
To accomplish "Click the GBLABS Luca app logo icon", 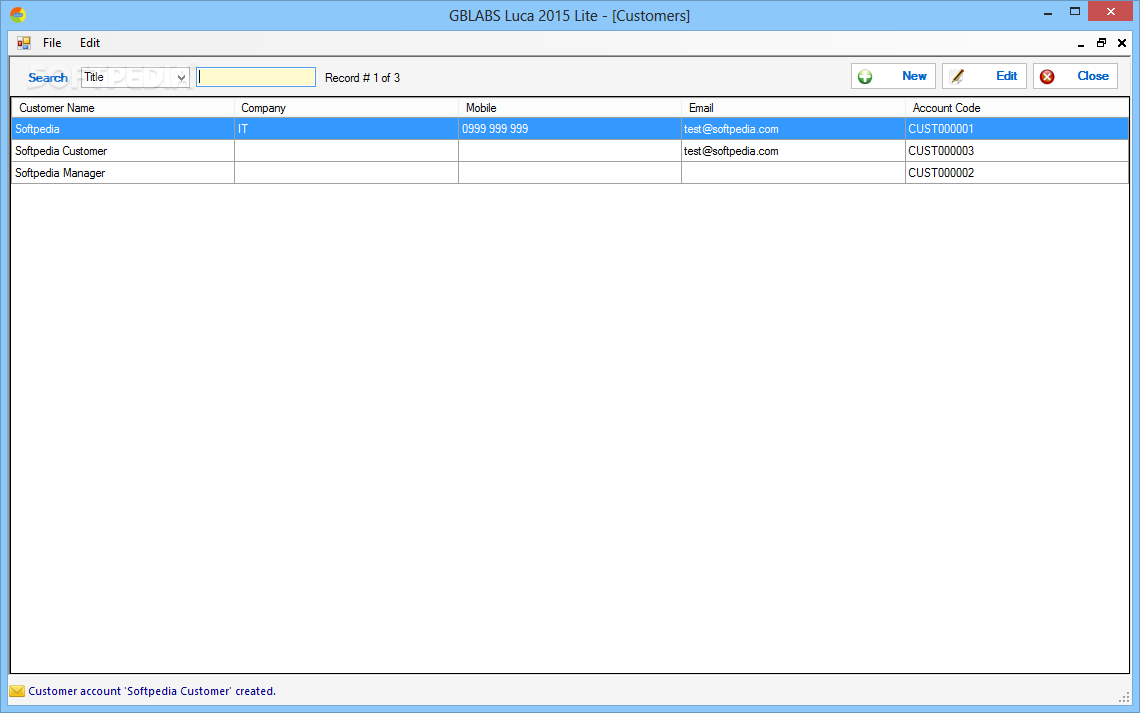I will coord(17,15).
